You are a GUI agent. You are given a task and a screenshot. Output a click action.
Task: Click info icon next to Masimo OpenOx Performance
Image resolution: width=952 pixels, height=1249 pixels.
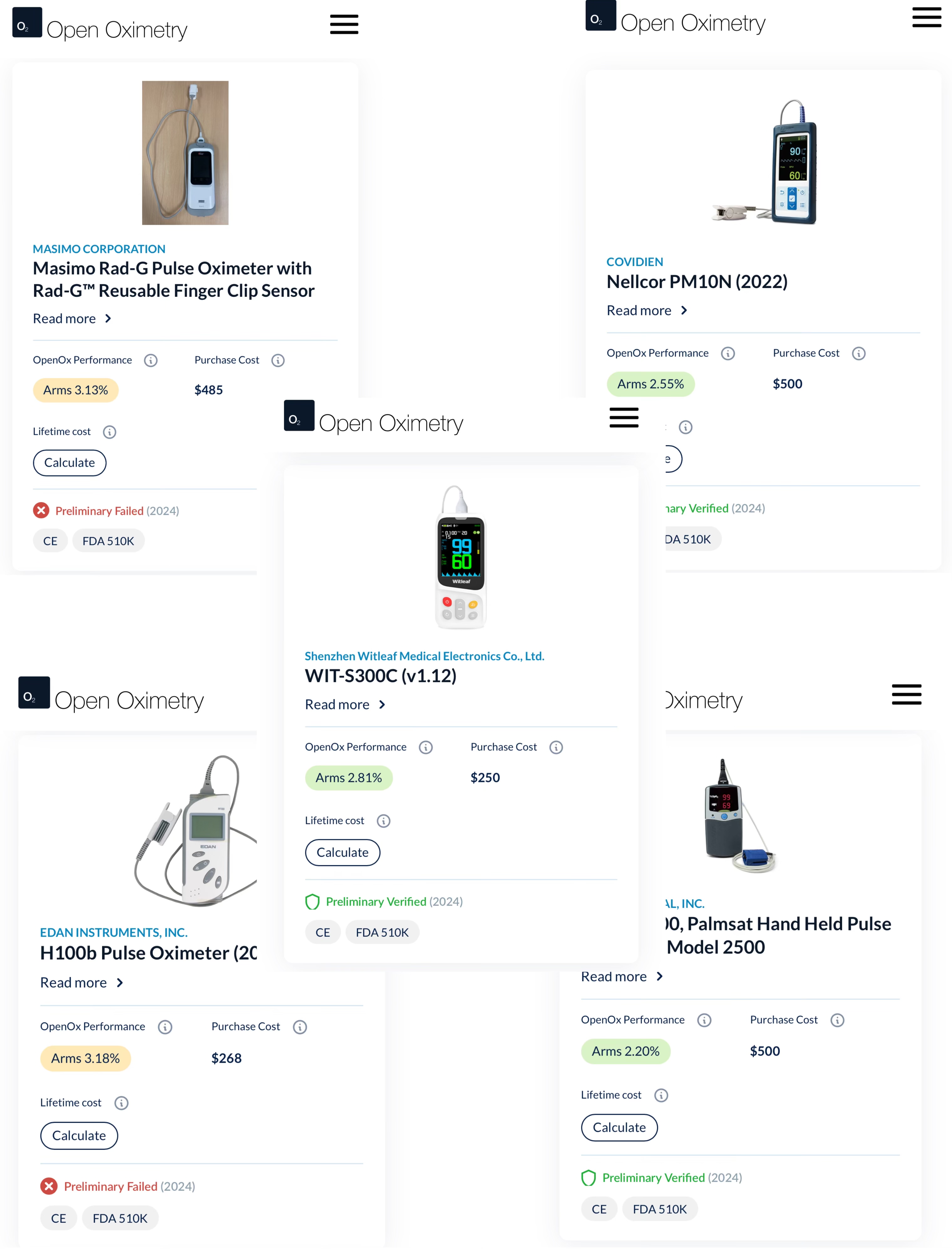pyautogui.click(x=151, y=360)
